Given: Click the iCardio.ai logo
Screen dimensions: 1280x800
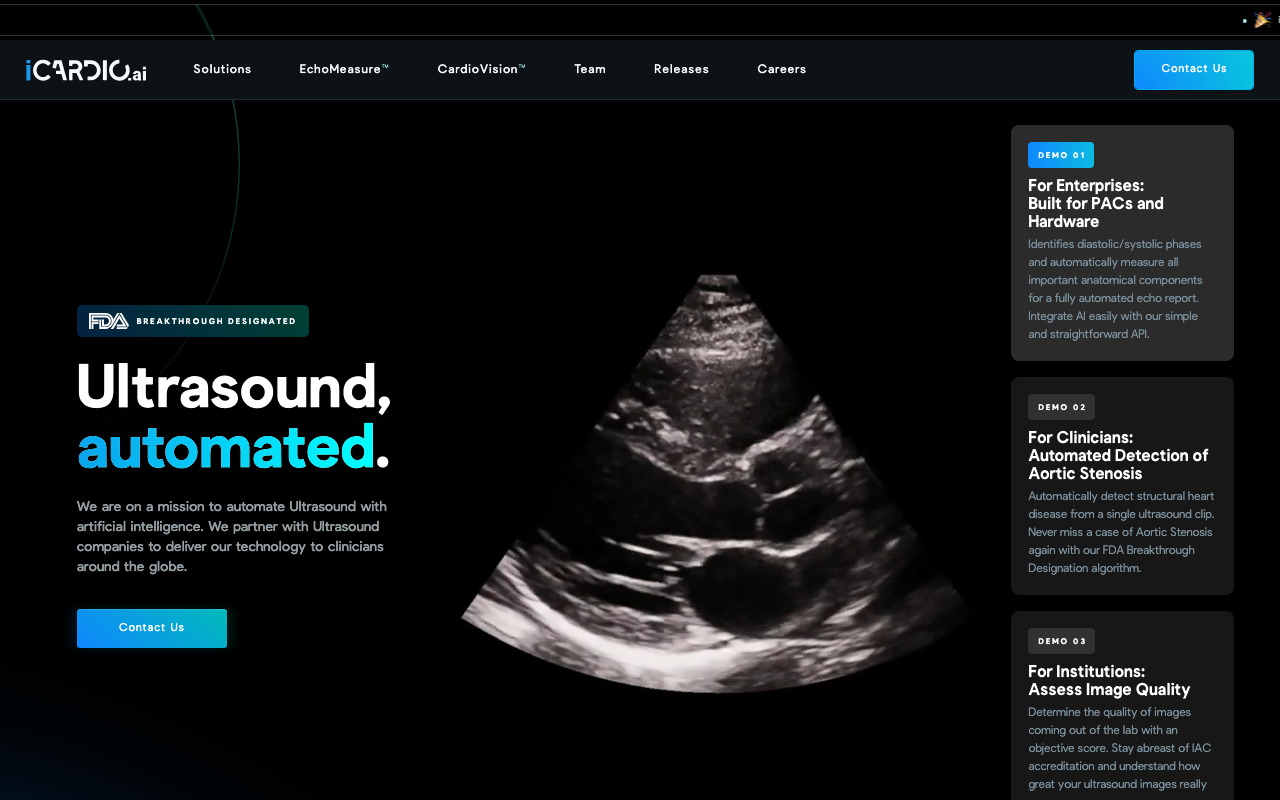Looking at the screenshot, I should click(86, 70).
